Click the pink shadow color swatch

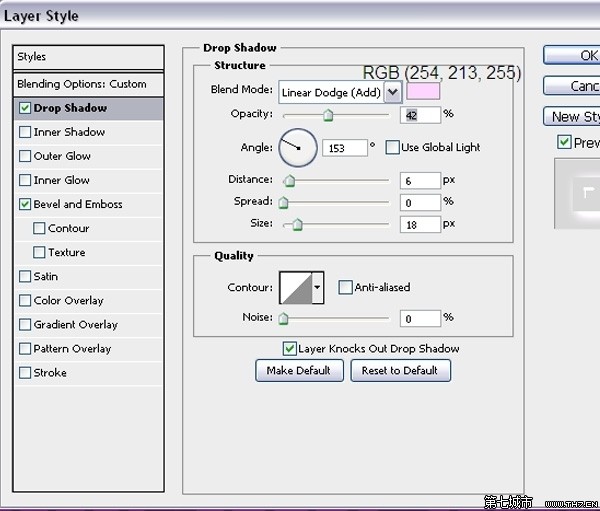click(423, 92)
